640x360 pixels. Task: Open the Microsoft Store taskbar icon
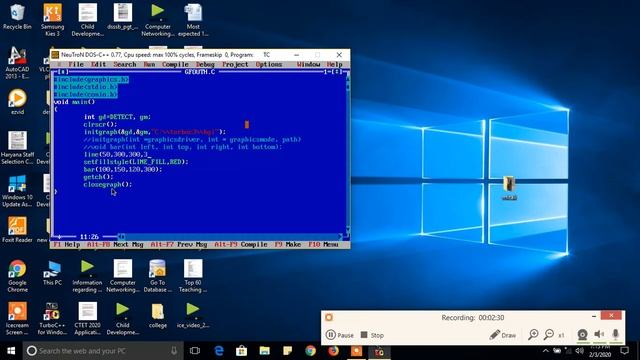click(242, 351)
